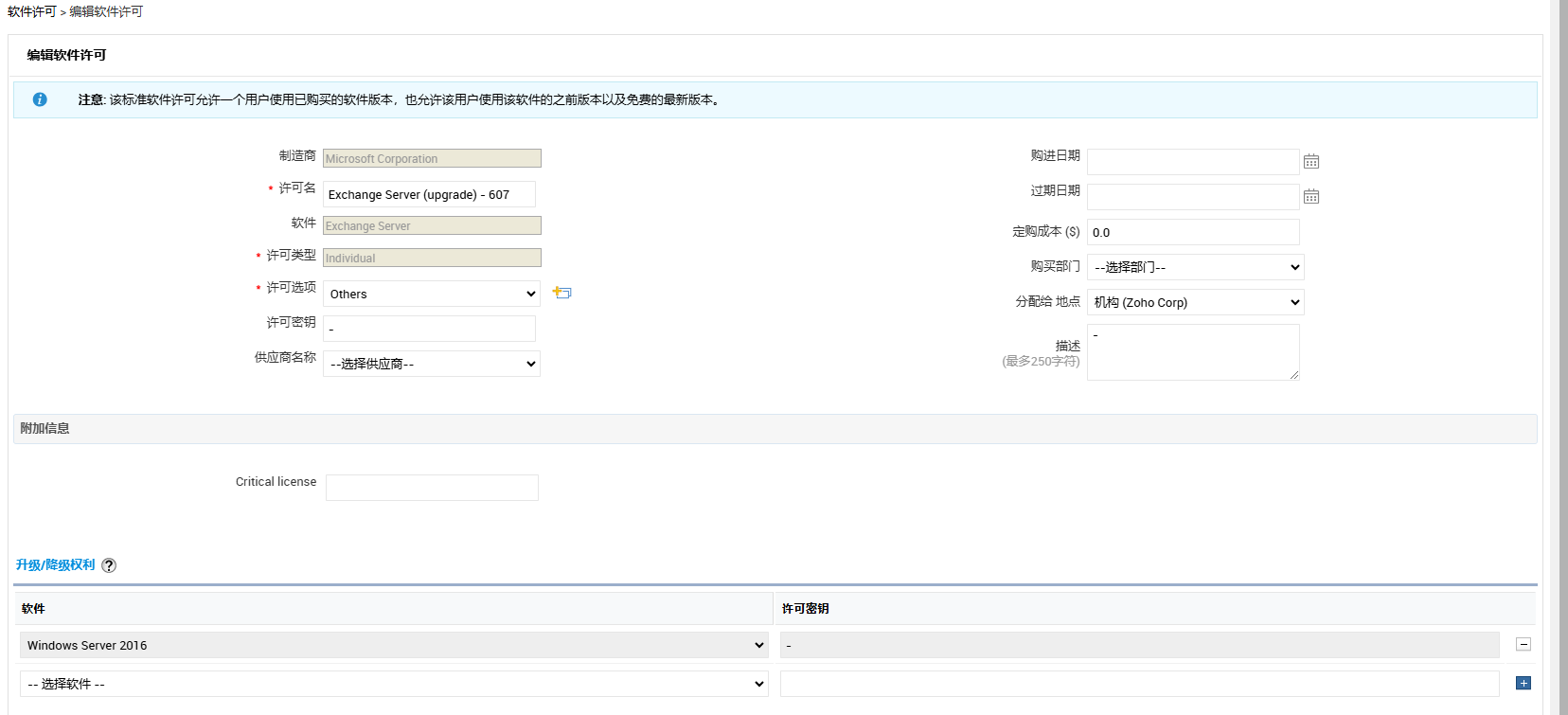Click the 升级/降级权利 link
Screen dimensions: 1568x715
click(55, 564)
